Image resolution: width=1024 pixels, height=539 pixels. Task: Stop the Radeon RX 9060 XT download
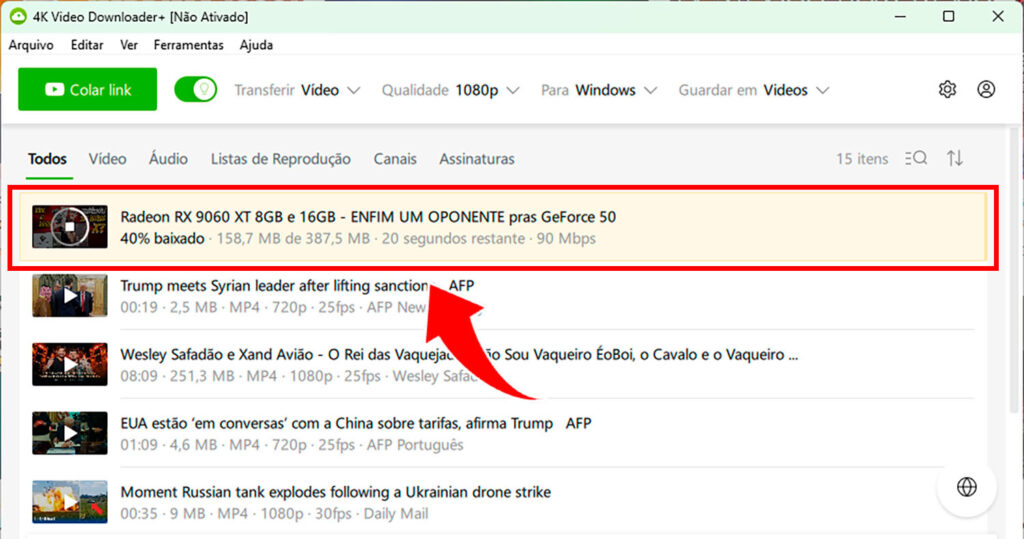click(70, 227)
